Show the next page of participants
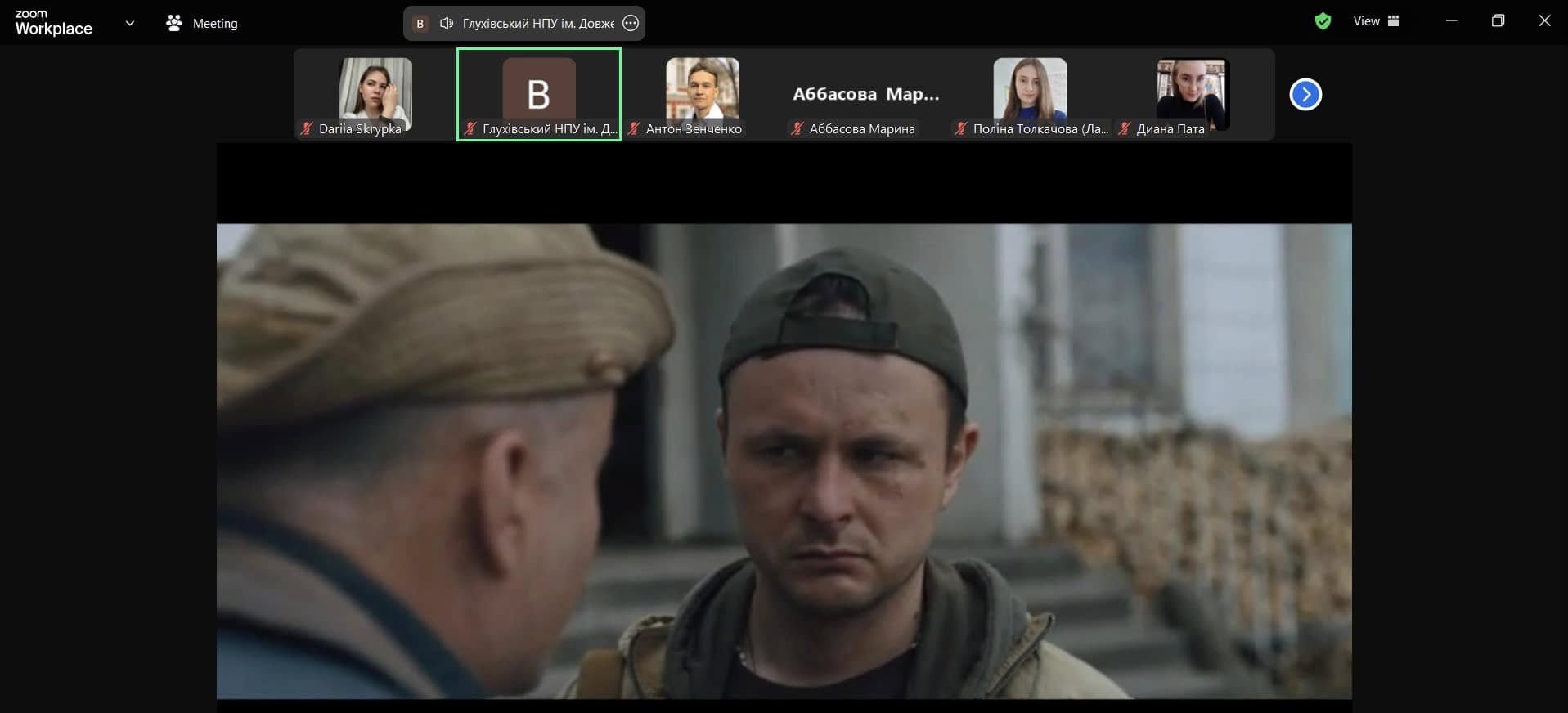The width and height of the screenshot is (1568, 713). (x=1305, y=94)
